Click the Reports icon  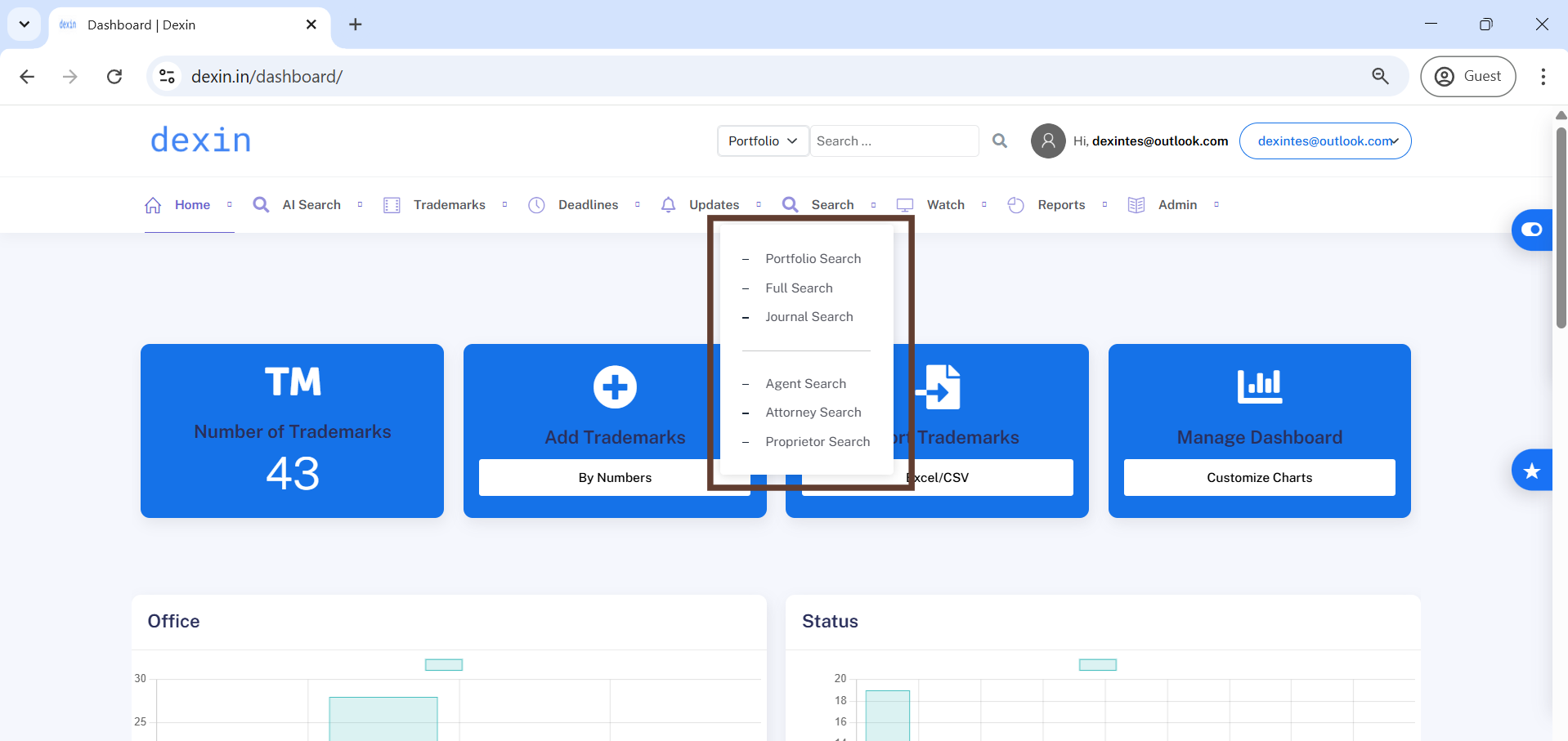pos(1015,205)
